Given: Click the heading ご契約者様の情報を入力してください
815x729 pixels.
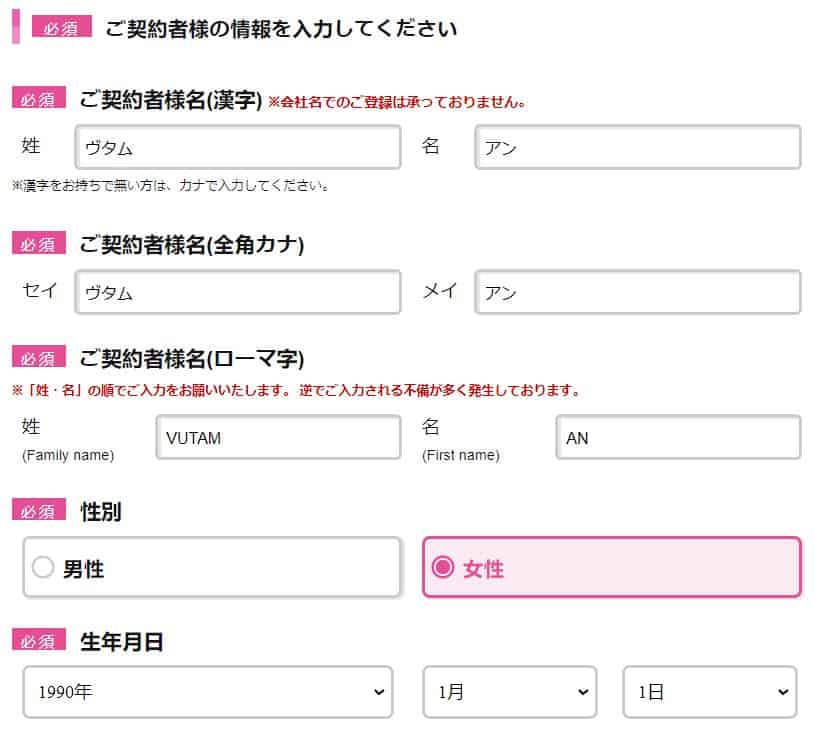Looking at the screenshot, I should (281, 28).
